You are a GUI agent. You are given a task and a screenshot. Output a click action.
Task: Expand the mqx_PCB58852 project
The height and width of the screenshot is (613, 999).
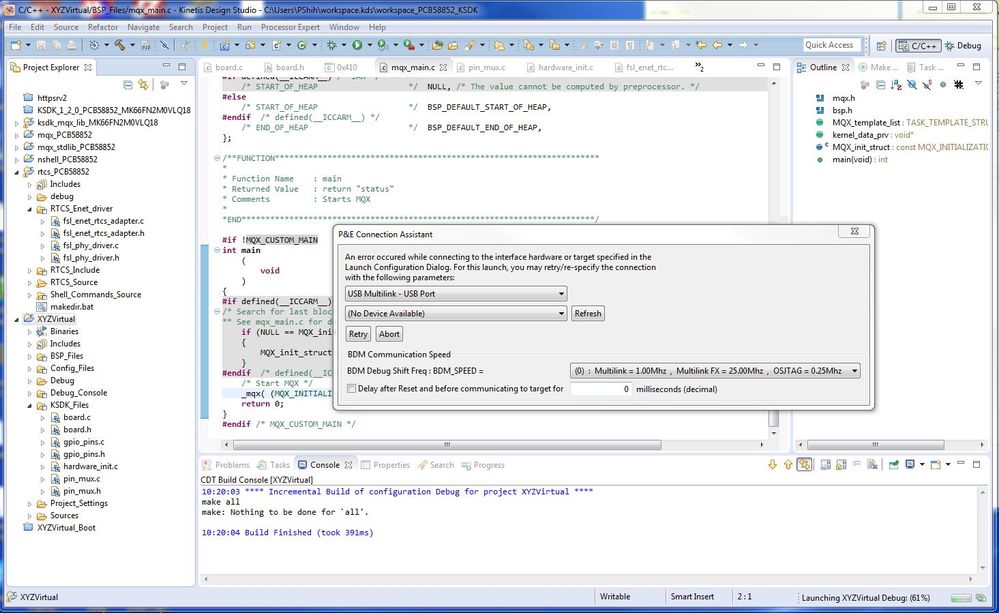(x=17, y=135)
